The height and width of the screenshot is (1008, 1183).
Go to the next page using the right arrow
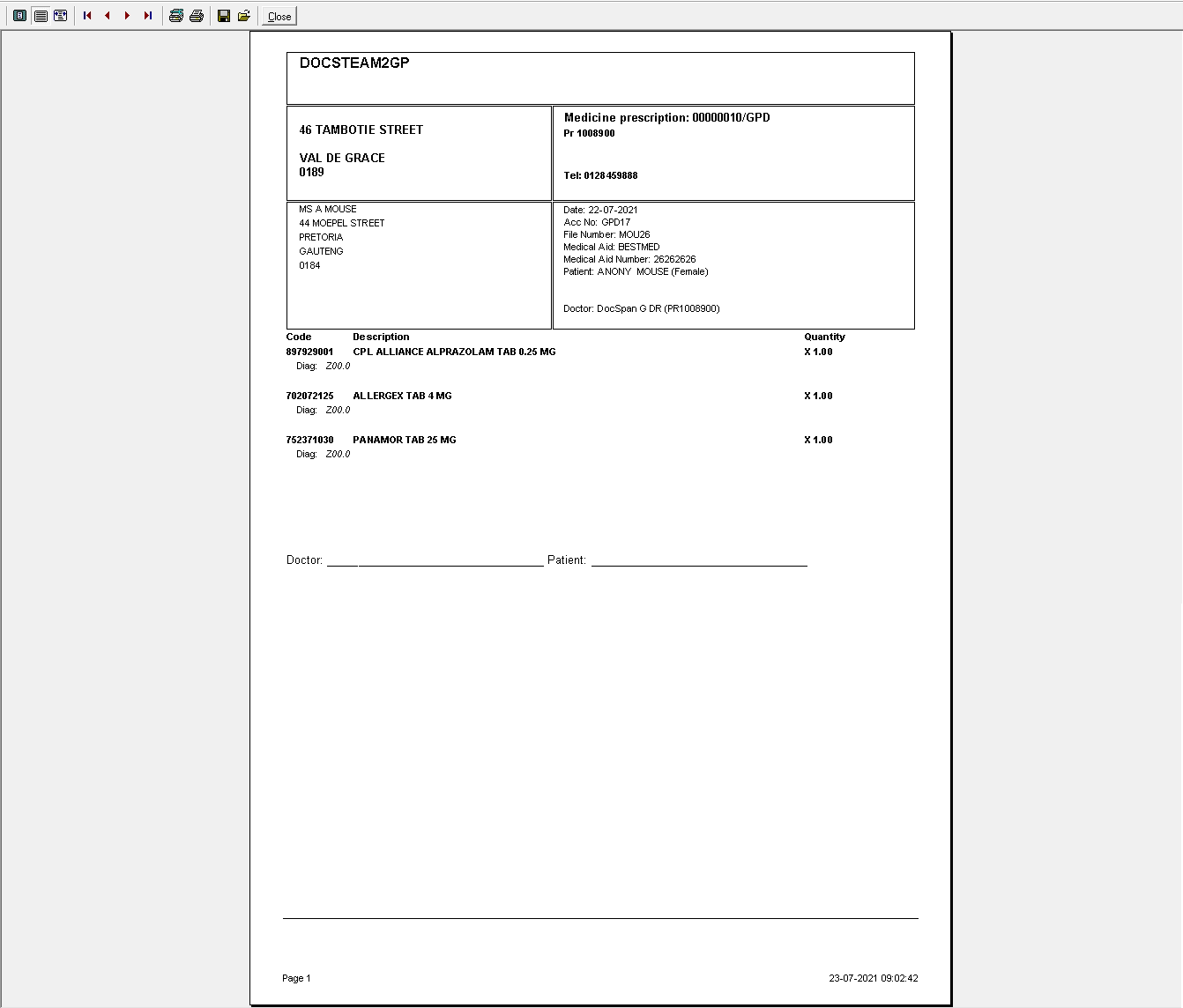coord(128,16)
